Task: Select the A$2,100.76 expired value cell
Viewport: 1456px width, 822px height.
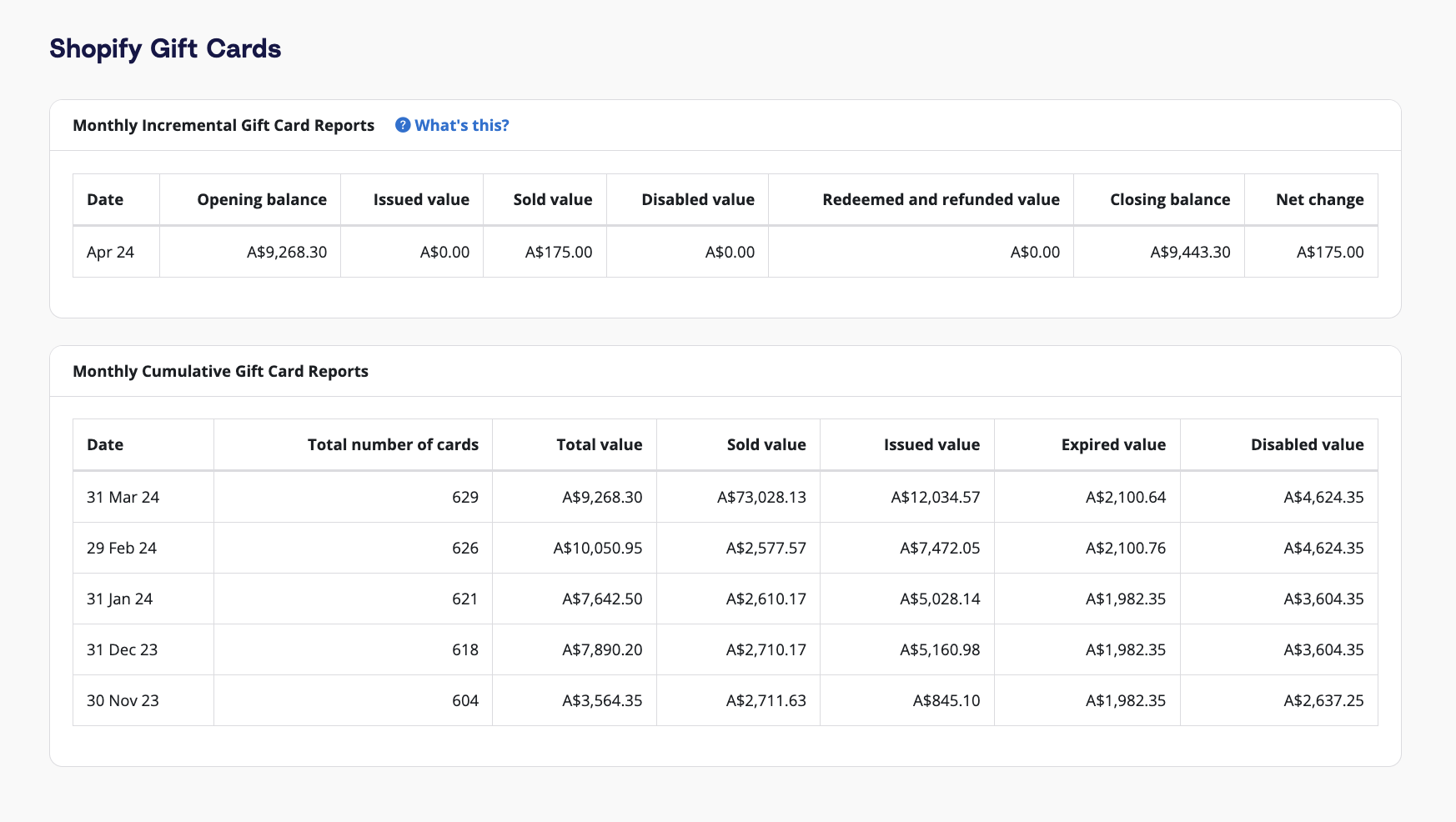Action: pyautogui.click(x=1087, y=548)
